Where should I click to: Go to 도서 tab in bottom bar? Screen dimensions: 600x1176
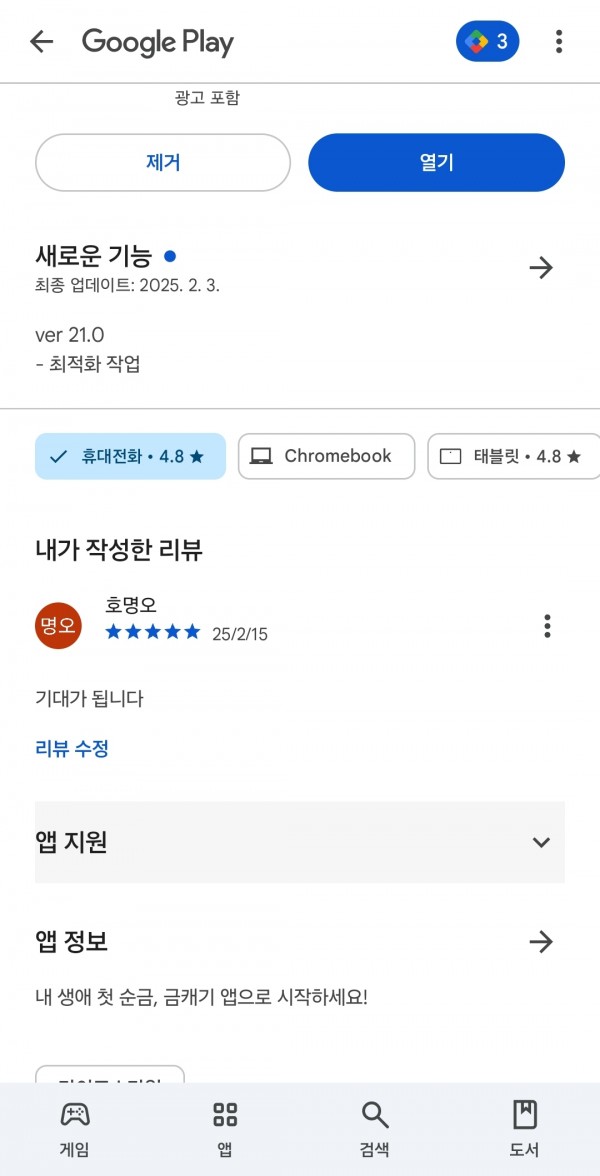[x=524, y=1129]
